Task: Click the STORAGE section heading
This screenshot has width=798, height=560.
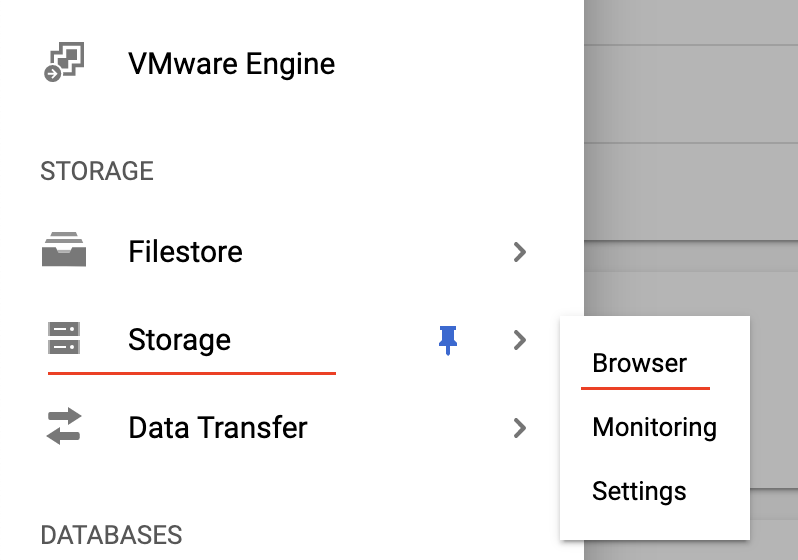Action: [97, 171]
